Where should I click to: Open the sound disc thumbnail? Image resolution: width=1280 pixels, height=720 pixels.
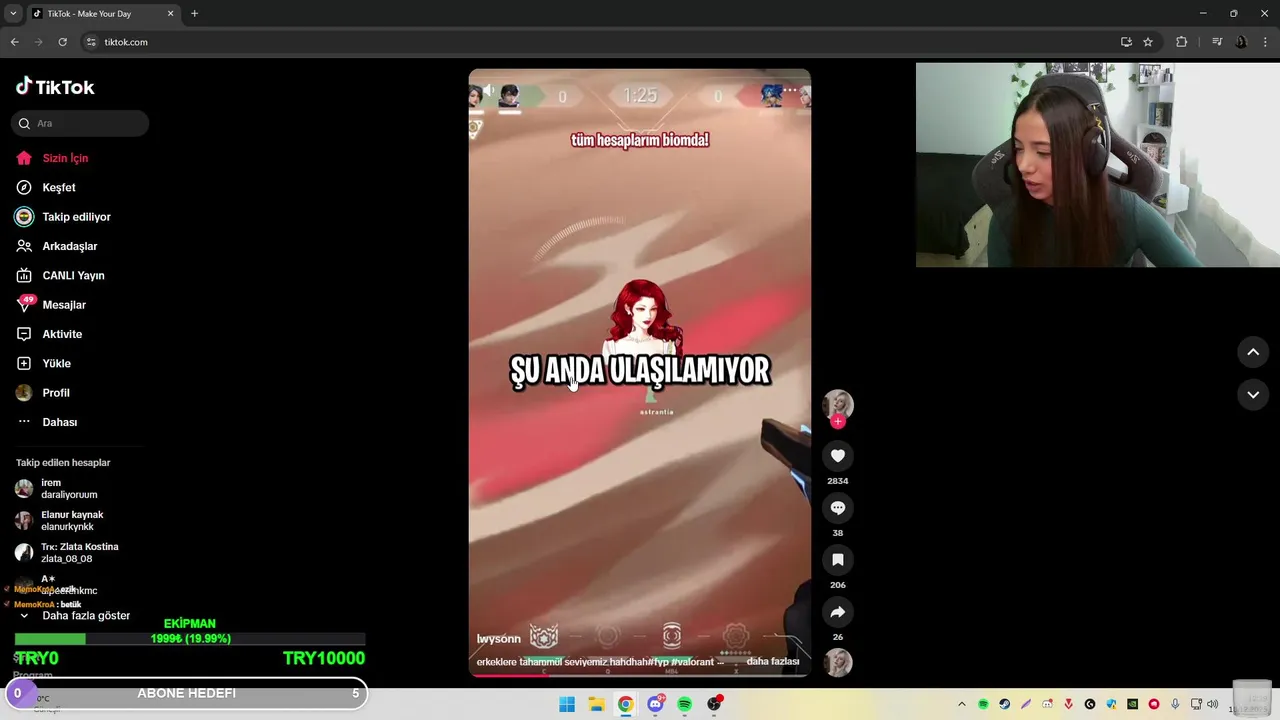click(838, 662)
